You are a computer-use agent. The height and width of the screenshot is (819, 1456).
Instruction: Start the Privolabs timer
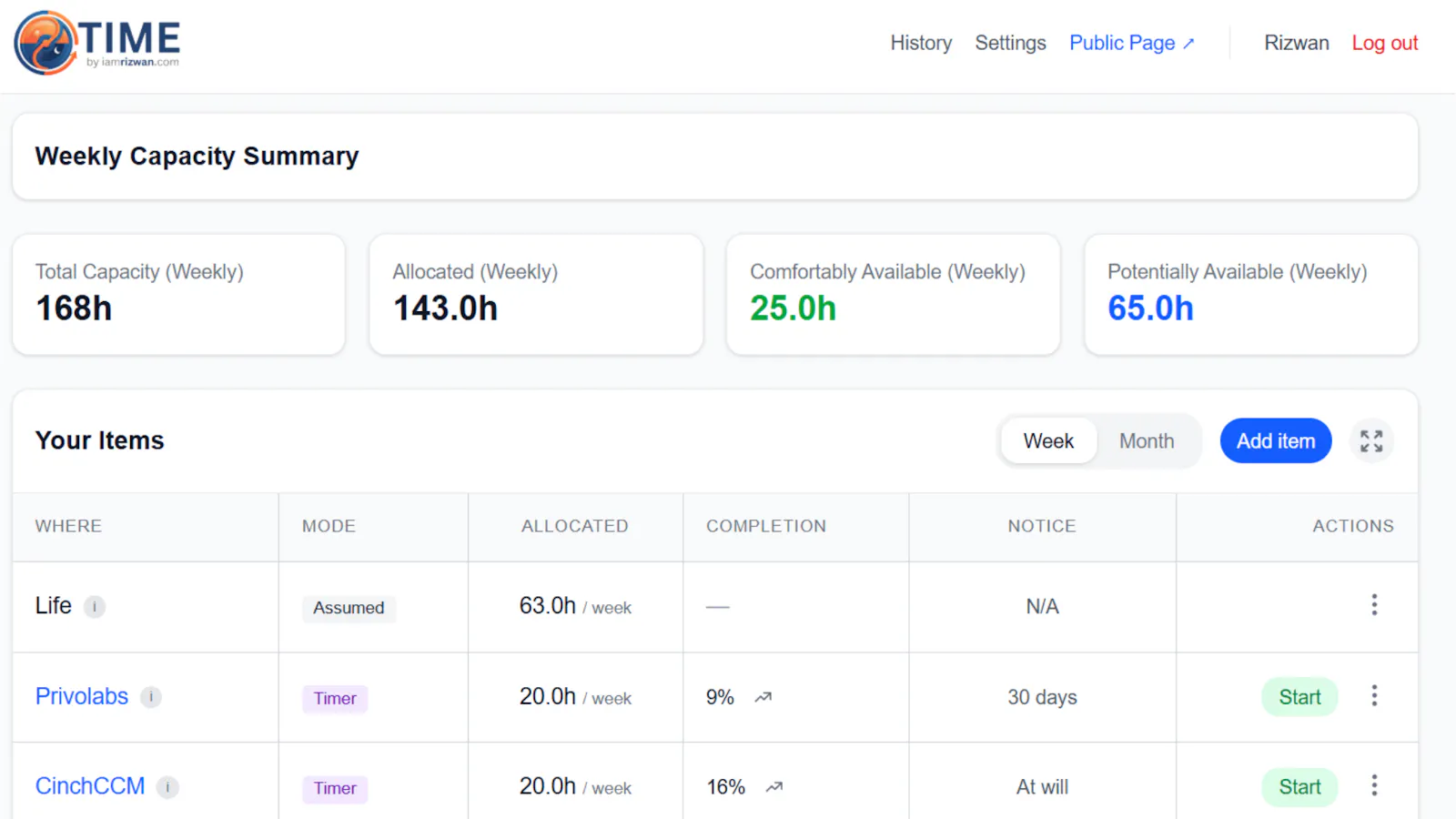(1299, 697)
